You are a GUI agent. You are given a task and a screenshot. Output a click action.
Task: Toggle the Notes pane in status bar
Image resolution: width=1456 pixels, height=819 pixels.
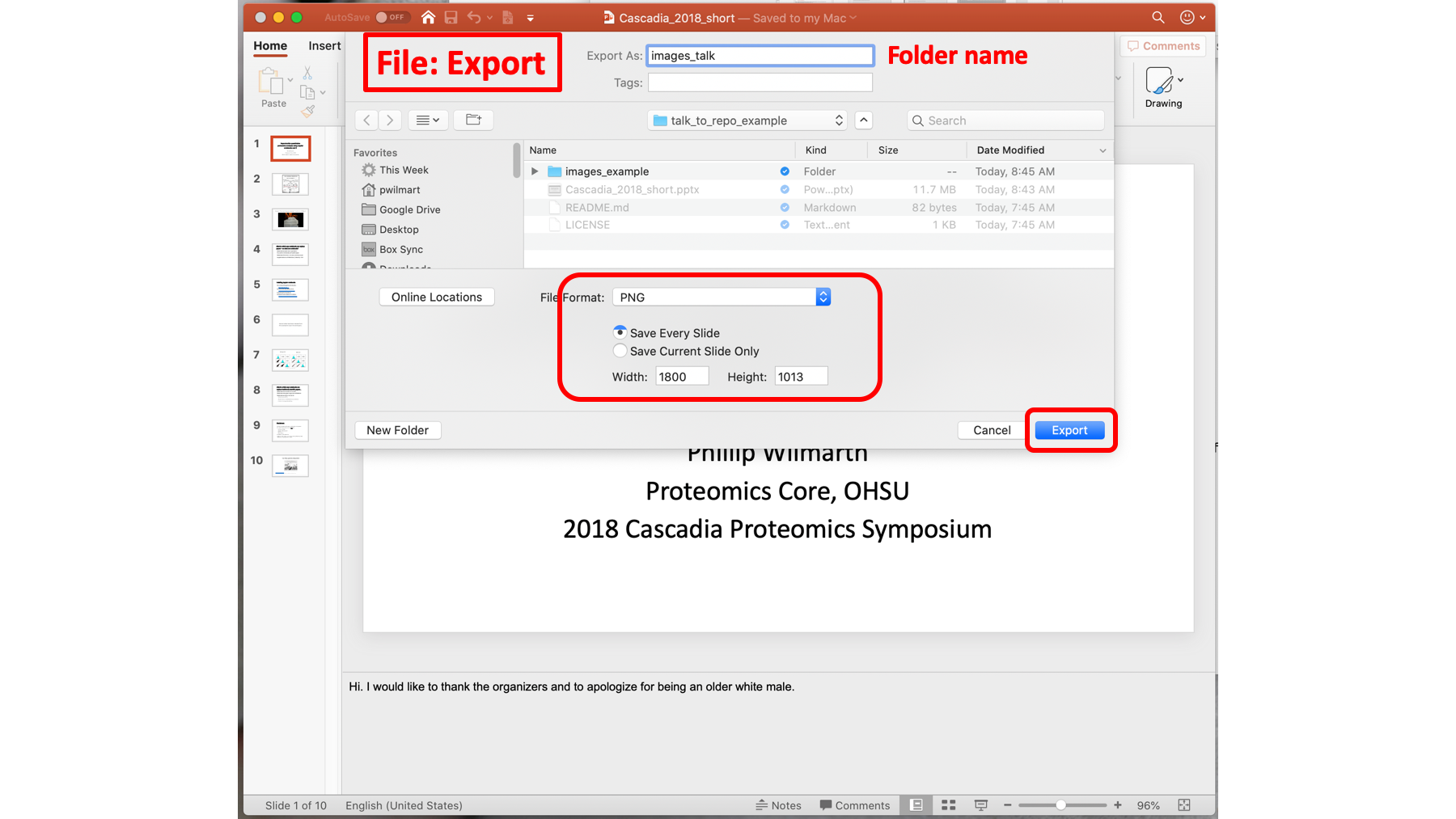point(778,805)
